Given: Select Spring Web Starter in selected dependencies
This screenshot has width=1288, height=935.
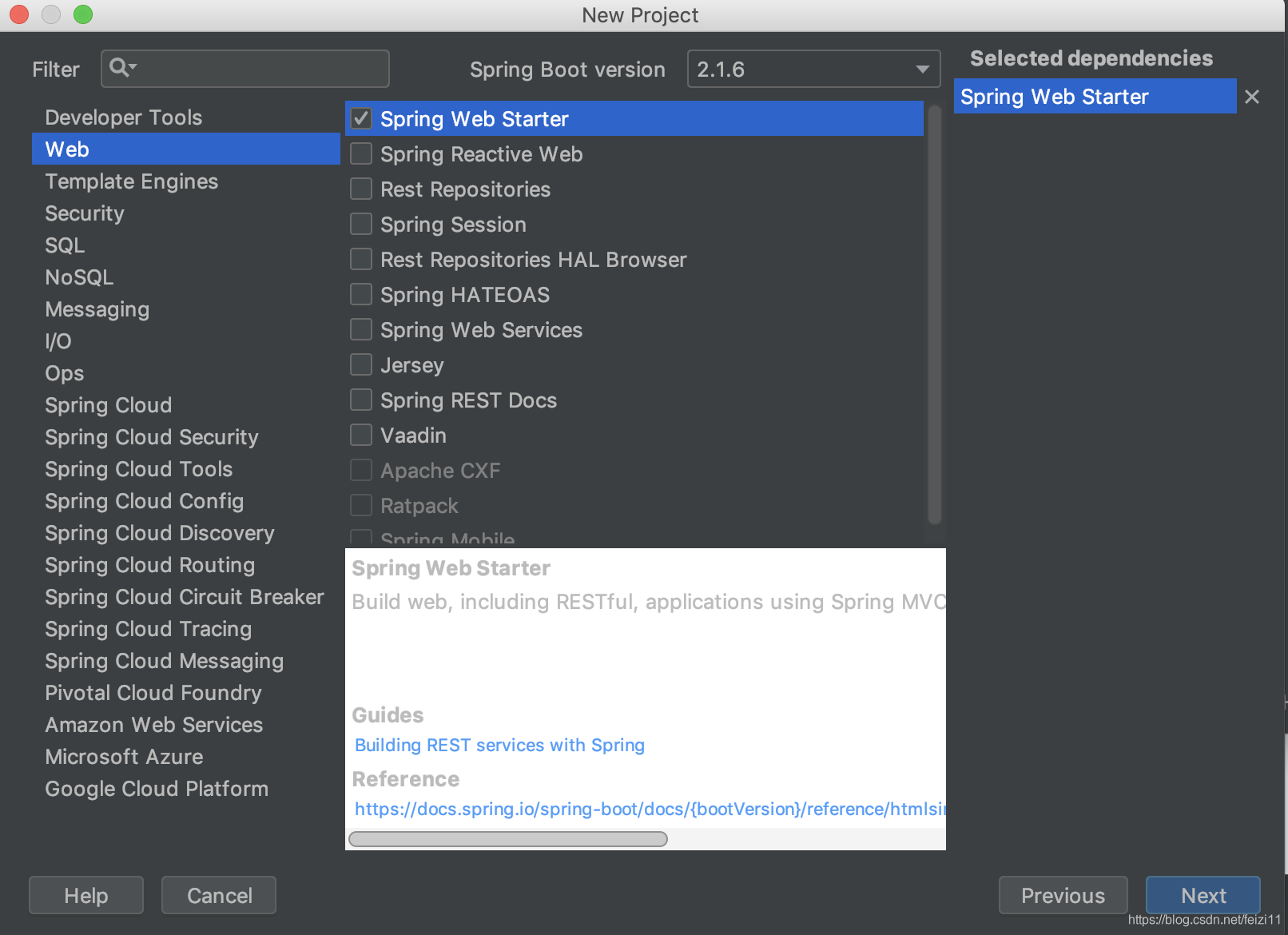Looking at the screenshot, I should pyautogui.click(x=1095, y=97).
